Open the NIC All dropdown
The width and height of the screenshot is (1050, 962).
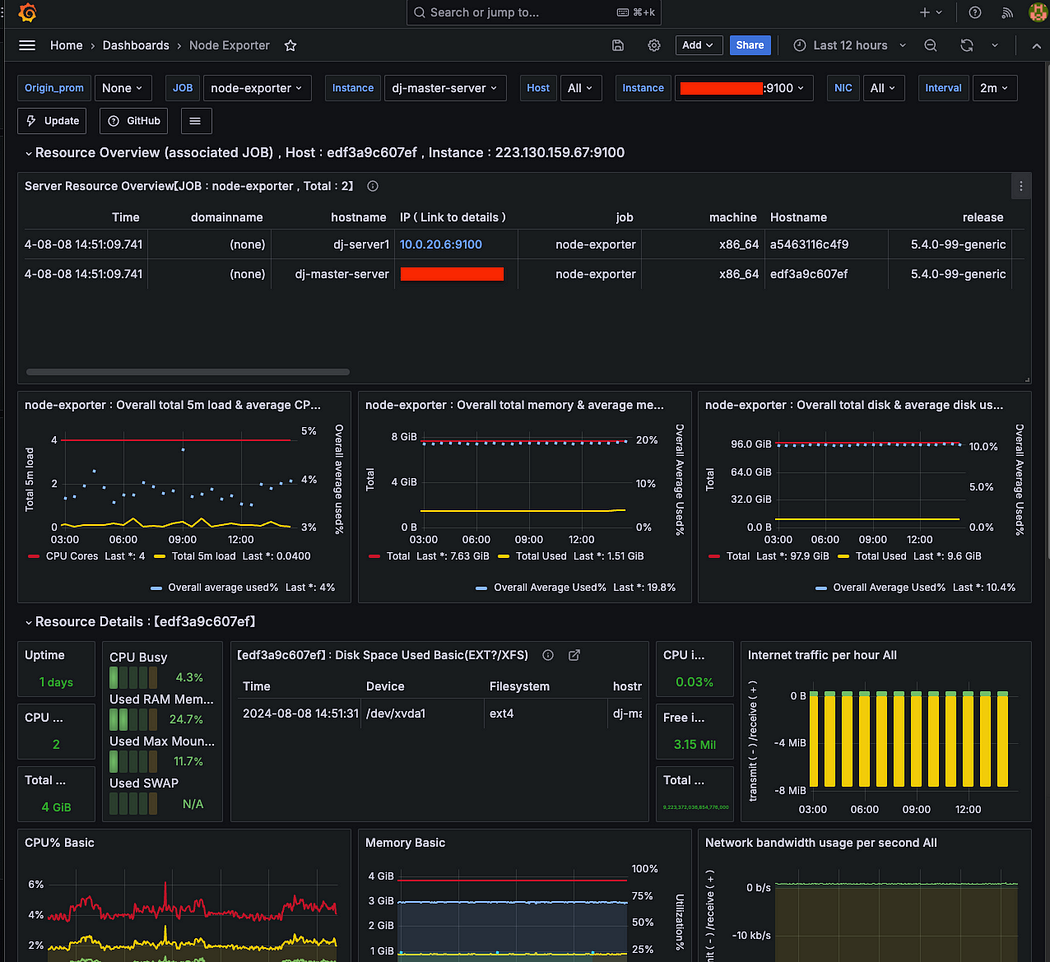[x=883, y=88]
